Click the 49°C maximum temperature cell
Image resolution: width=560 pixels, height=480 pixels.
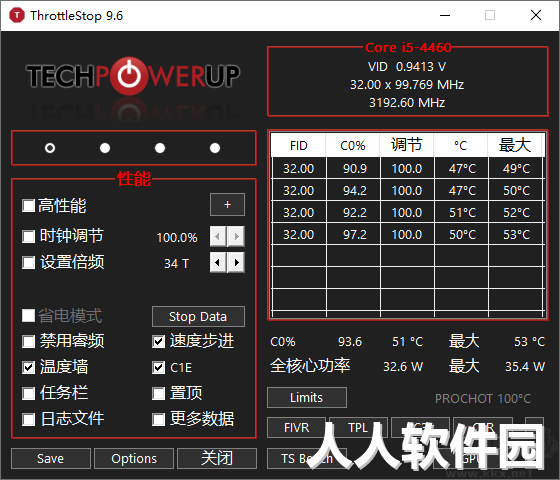coord(516,169)
